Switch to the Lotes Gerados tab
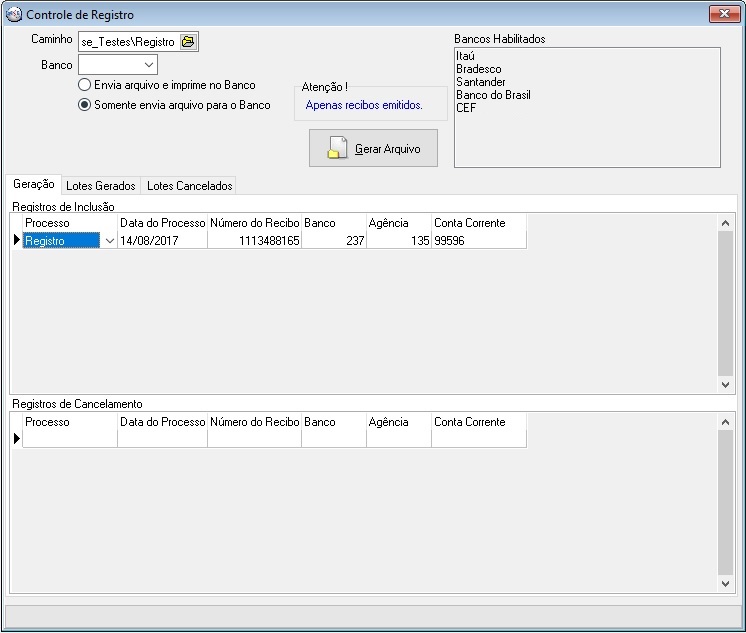The height and width of the screenshot is (633, 746). pyautogui.click(x=100, y=186)
